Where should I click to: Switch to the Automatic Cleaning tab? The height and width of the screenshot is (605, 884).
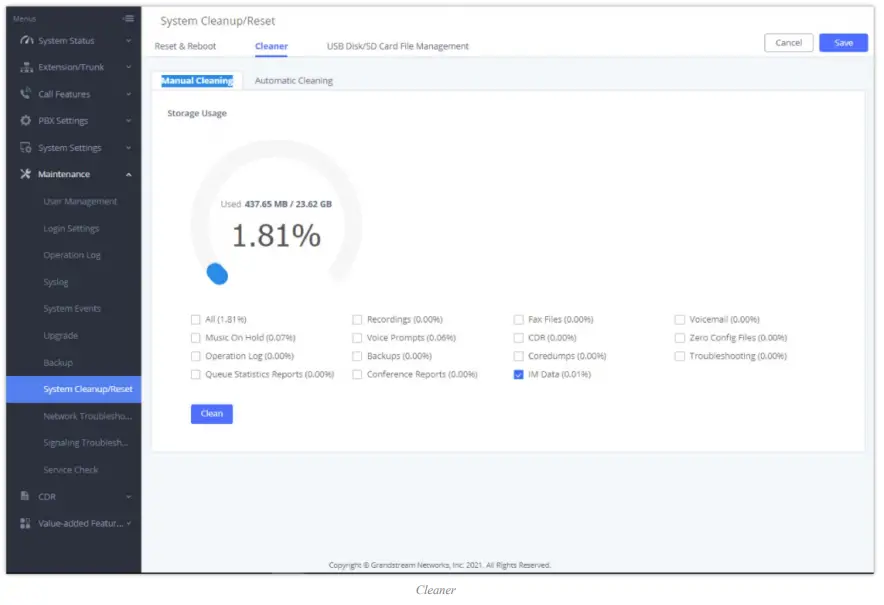(293, 81)
